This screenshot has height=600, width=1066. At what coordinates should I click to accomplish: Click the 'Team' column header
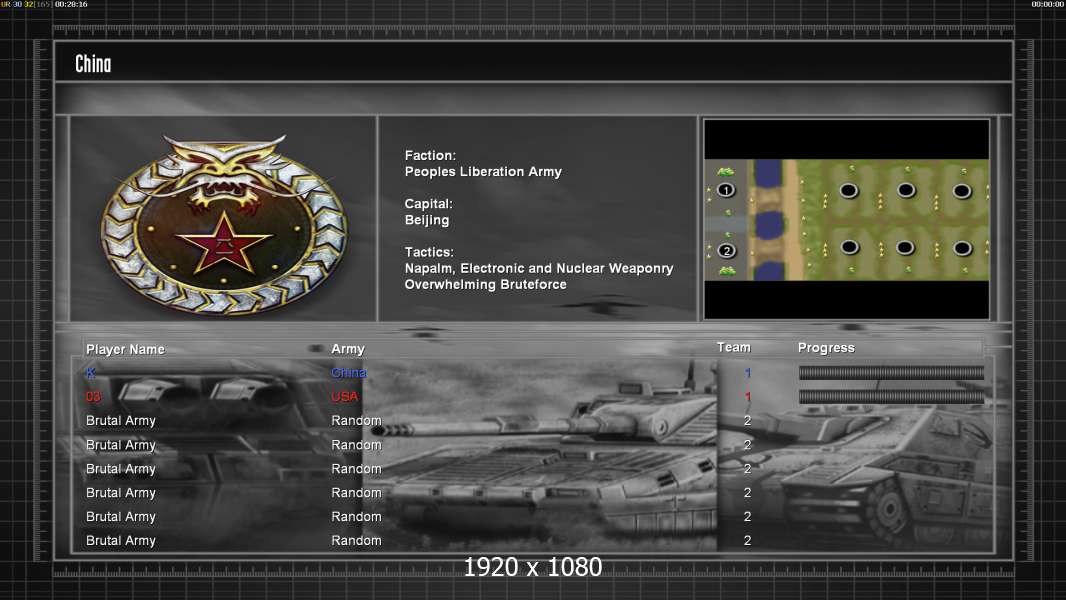(734, 347)
